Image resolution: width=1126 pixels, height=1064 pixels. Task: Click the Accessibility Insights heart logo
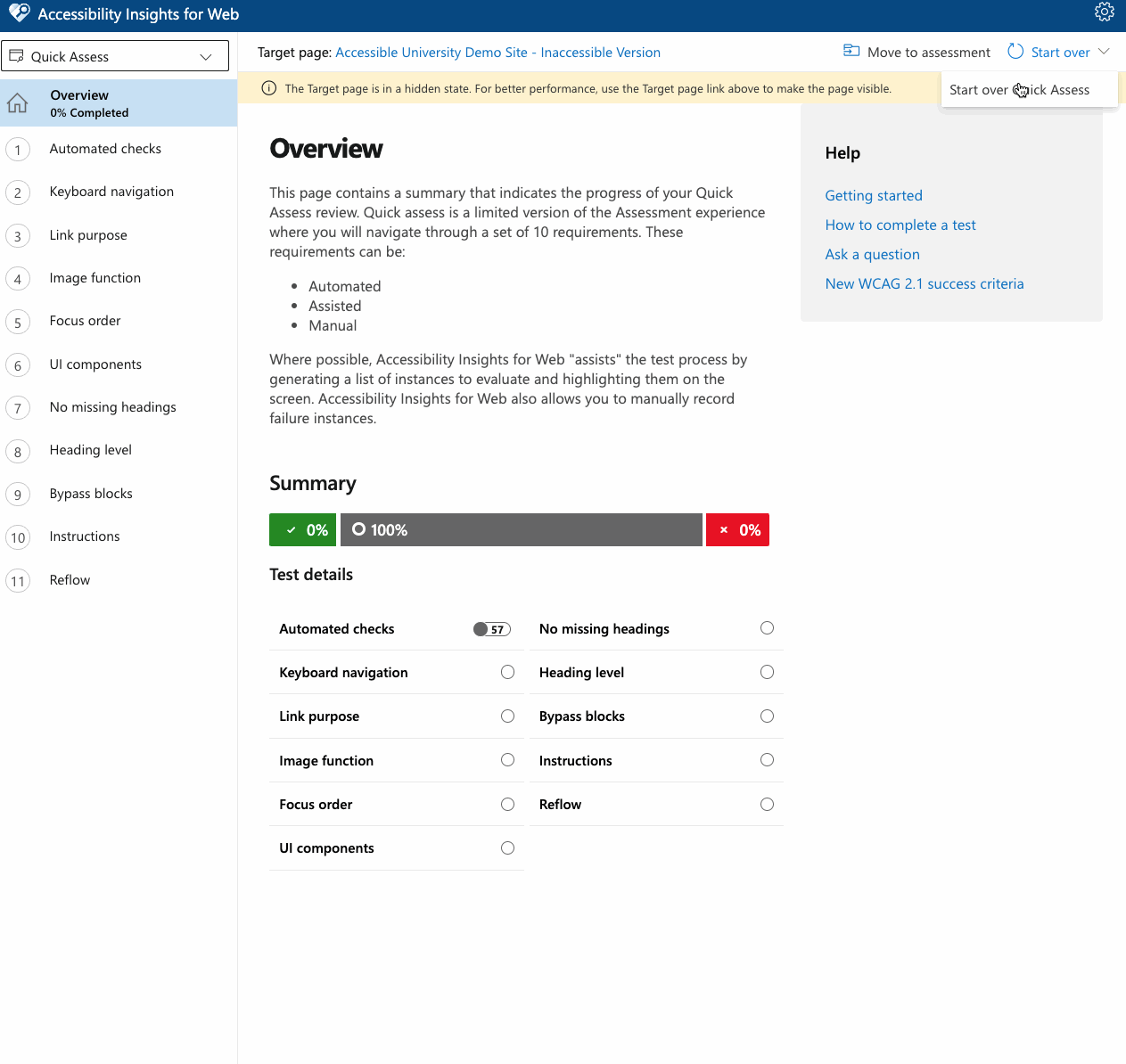point(19,12)
